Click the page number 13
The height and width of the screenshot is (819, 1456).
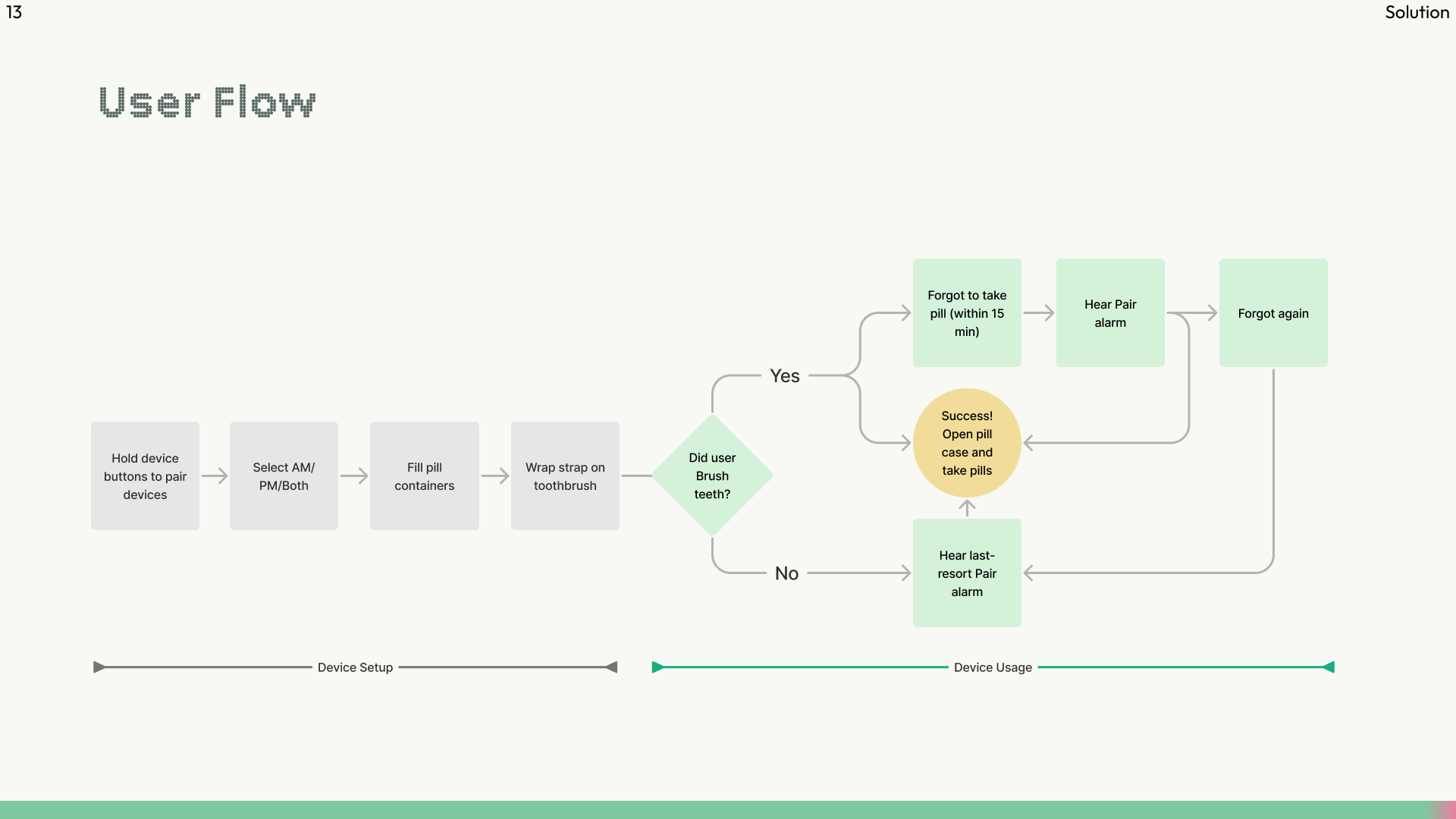click(14, 12)
